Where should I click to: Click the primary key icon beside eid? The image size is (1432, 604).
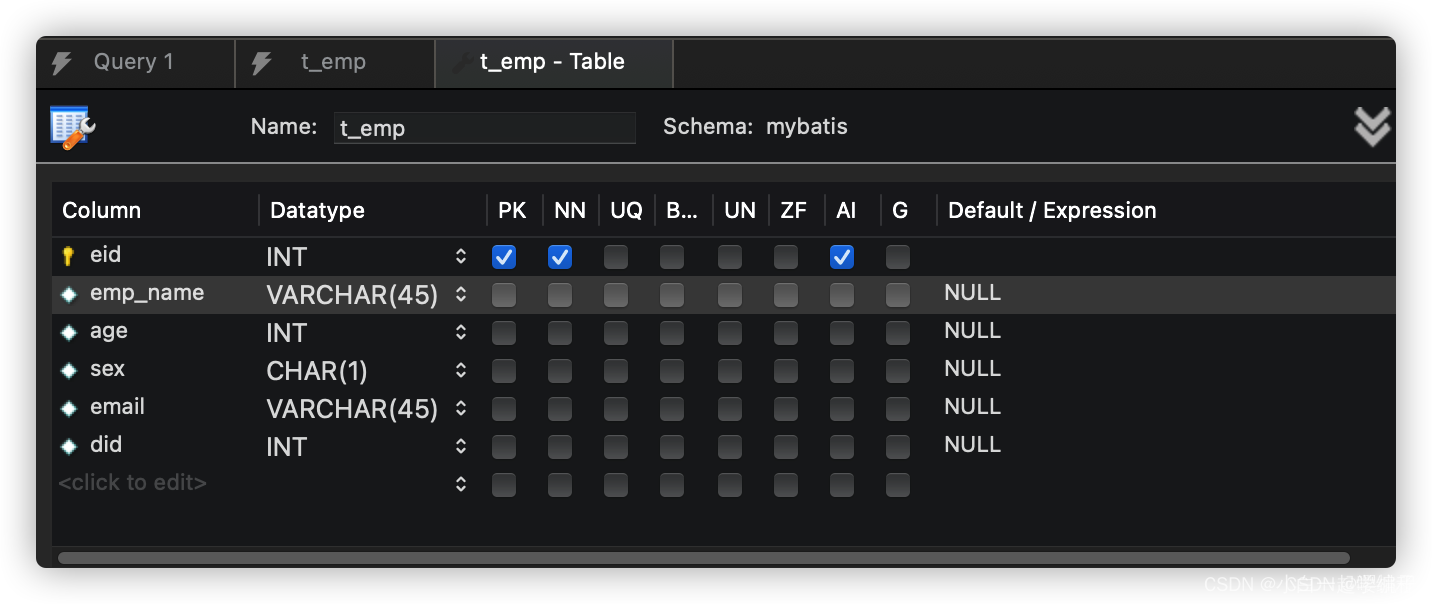tap(68, 256)
